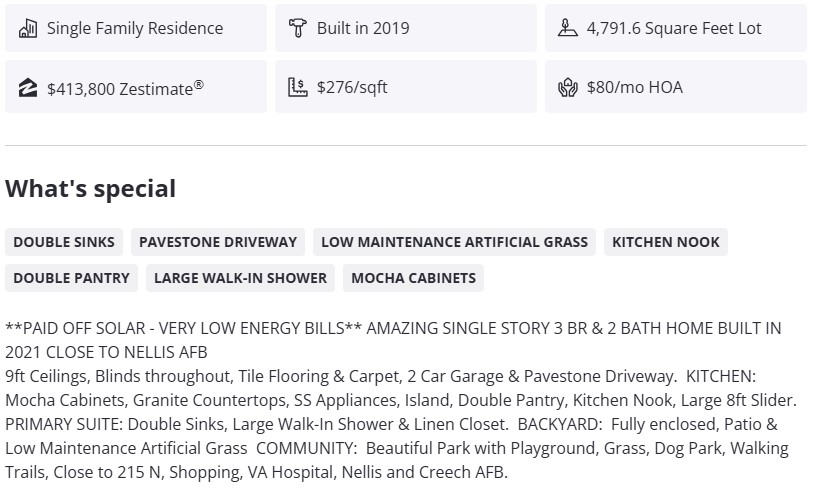Screen dimensions: 825x490
Task: Click the 4,791.6 Square Feet Lot card
Action: pyautogui.click(x=676, y=28)
